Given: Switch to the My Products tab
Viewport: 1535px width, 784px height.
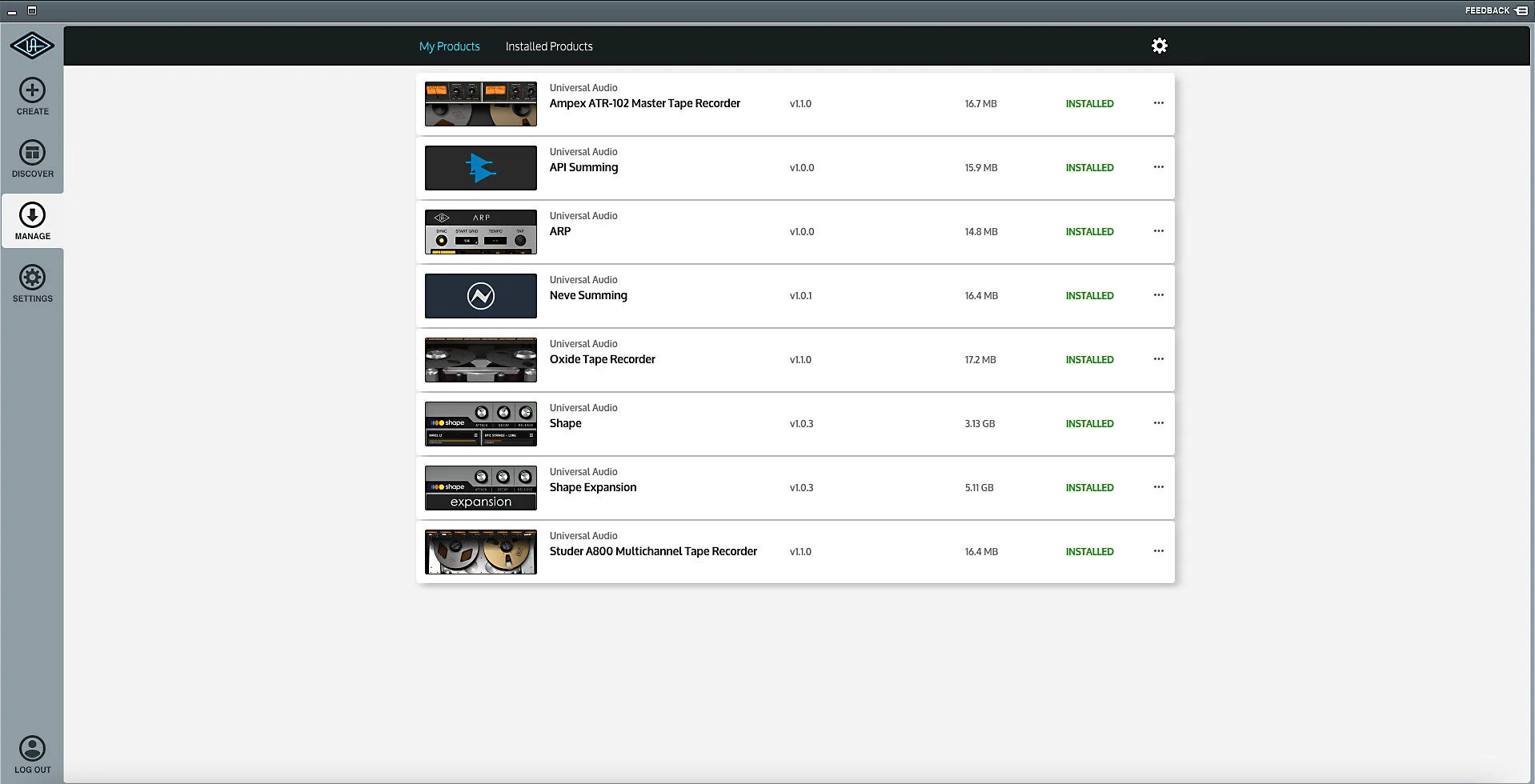Looking at the screenshot, I should 449,46.
